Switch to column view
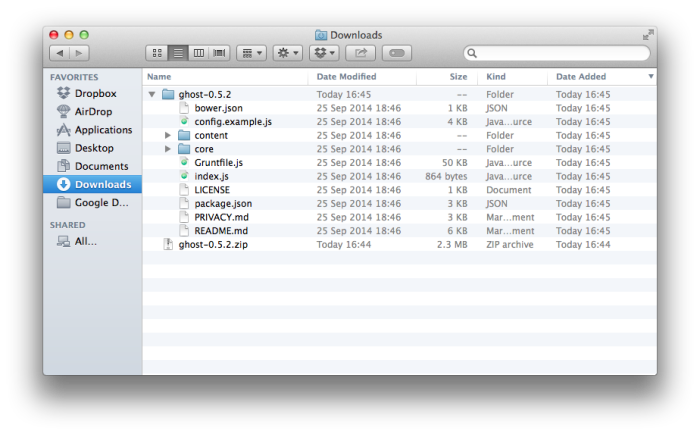The image size is (700, 435). coord(199,53)
